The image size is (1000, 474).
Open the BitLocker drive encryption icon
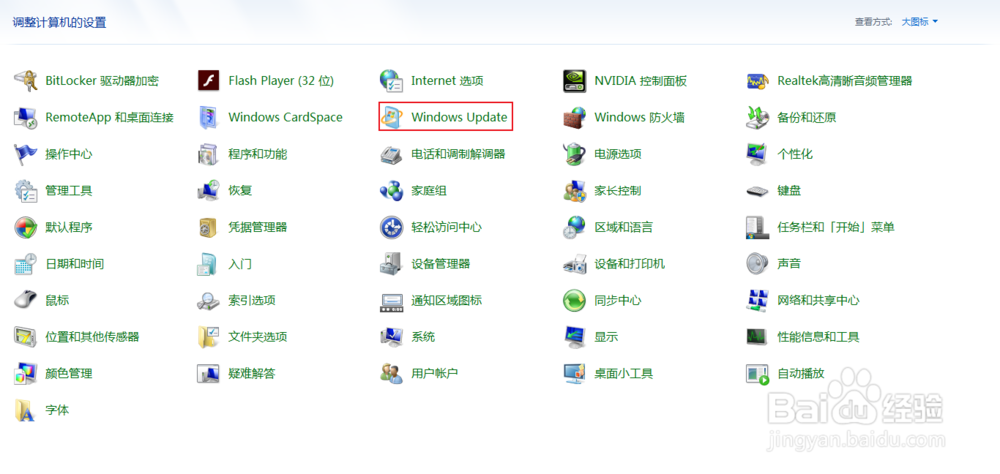[x=26, y=81]
